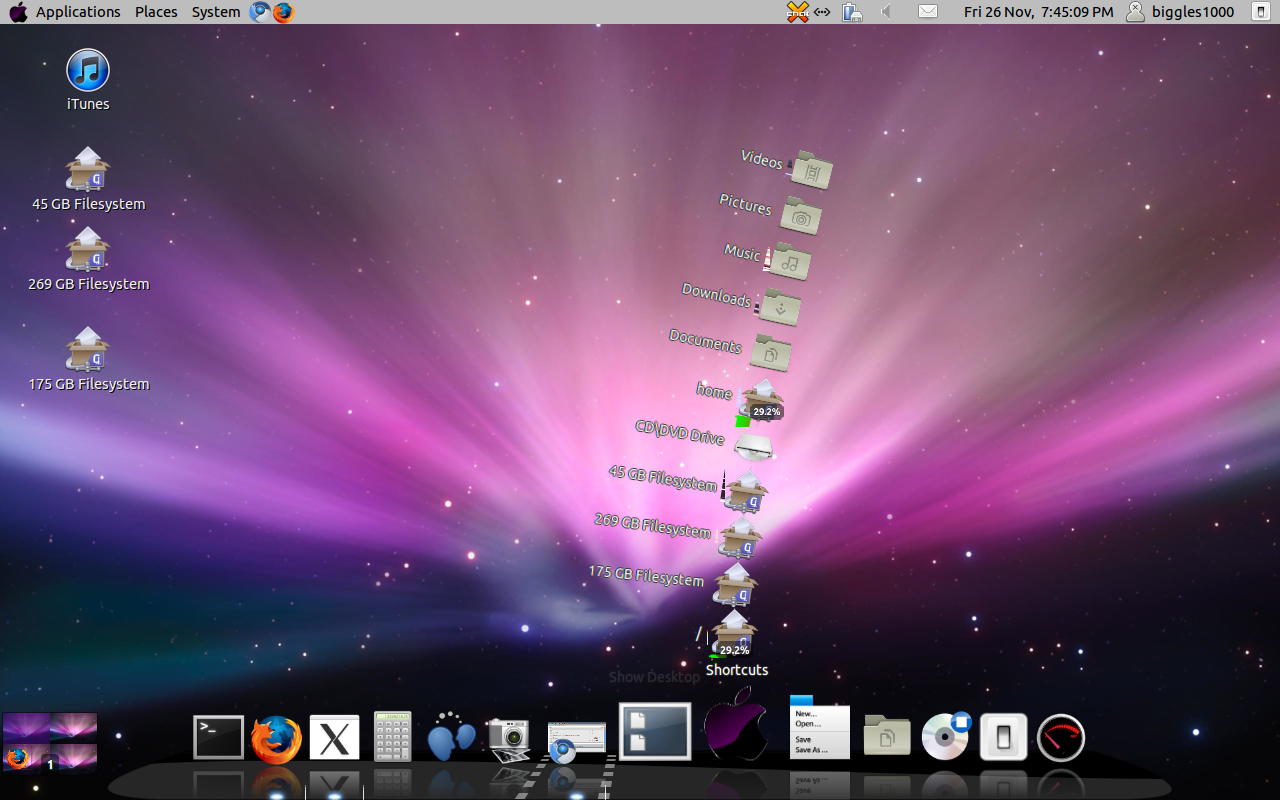Expand the Shortcuts stack fan
This screenshot has width=1280, height=800.
(x=736, y=635)
